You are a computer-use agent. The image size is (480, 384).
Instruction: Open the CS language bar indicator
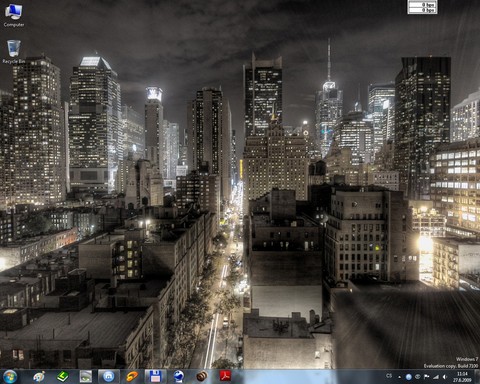[x=389, y=376]
